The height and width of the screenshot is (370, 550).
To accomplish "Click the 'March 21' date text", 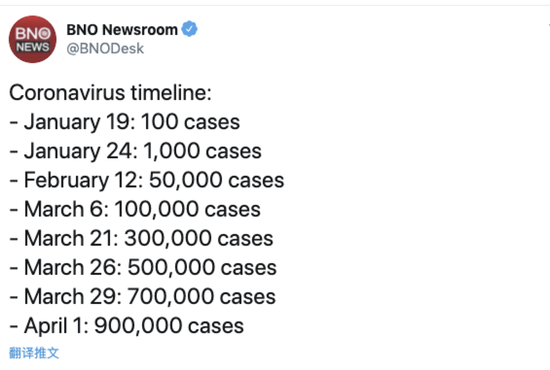I will [x=69, y=238].
